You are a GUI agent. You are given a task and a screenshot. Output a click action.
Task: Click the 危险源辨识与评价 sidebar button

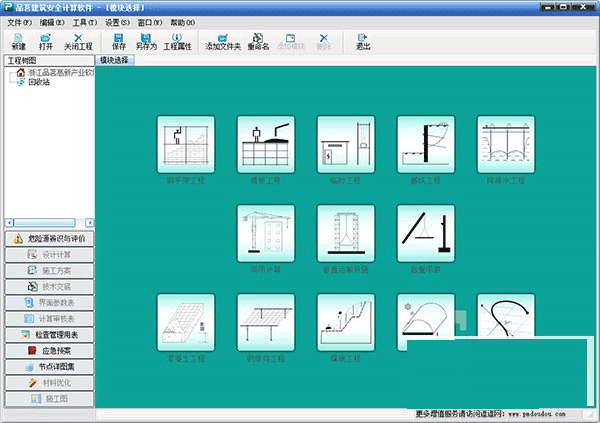pyautogui.click(x=48, y=239)
